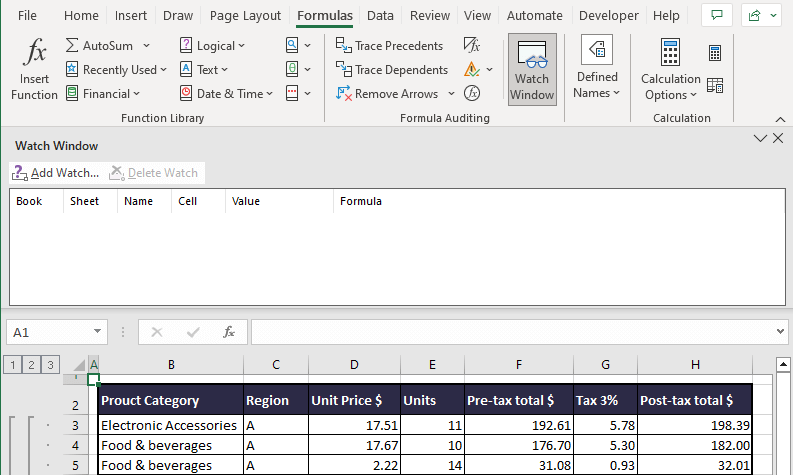This screenshot has width=793, height=475.
Task: Click the AutoSum sigma icon
Action: click(72, 46)
